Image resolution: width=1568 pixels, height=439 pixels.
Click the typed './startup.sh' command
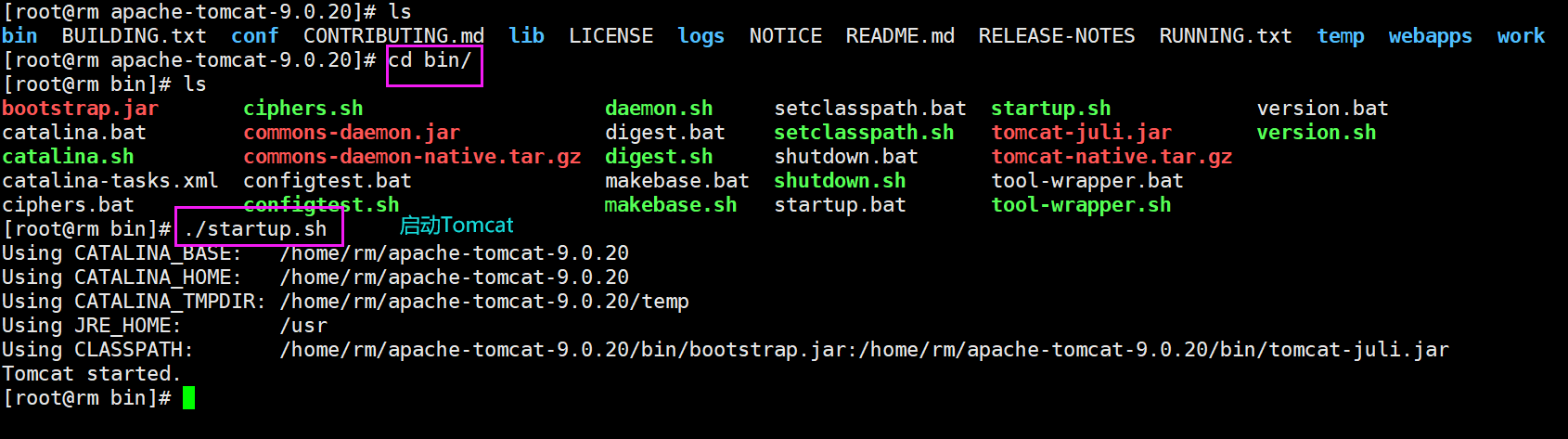[255, 229]
